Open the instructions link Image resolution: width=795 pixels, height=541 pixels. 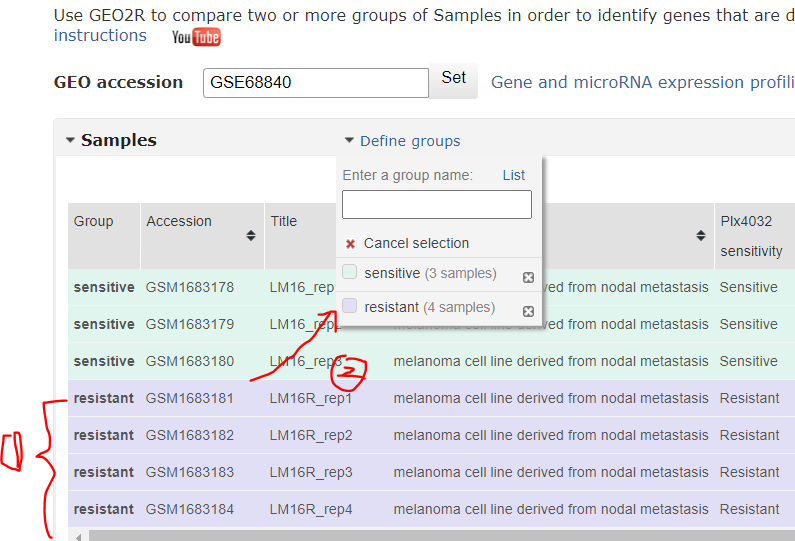click(x=100, y=36)
